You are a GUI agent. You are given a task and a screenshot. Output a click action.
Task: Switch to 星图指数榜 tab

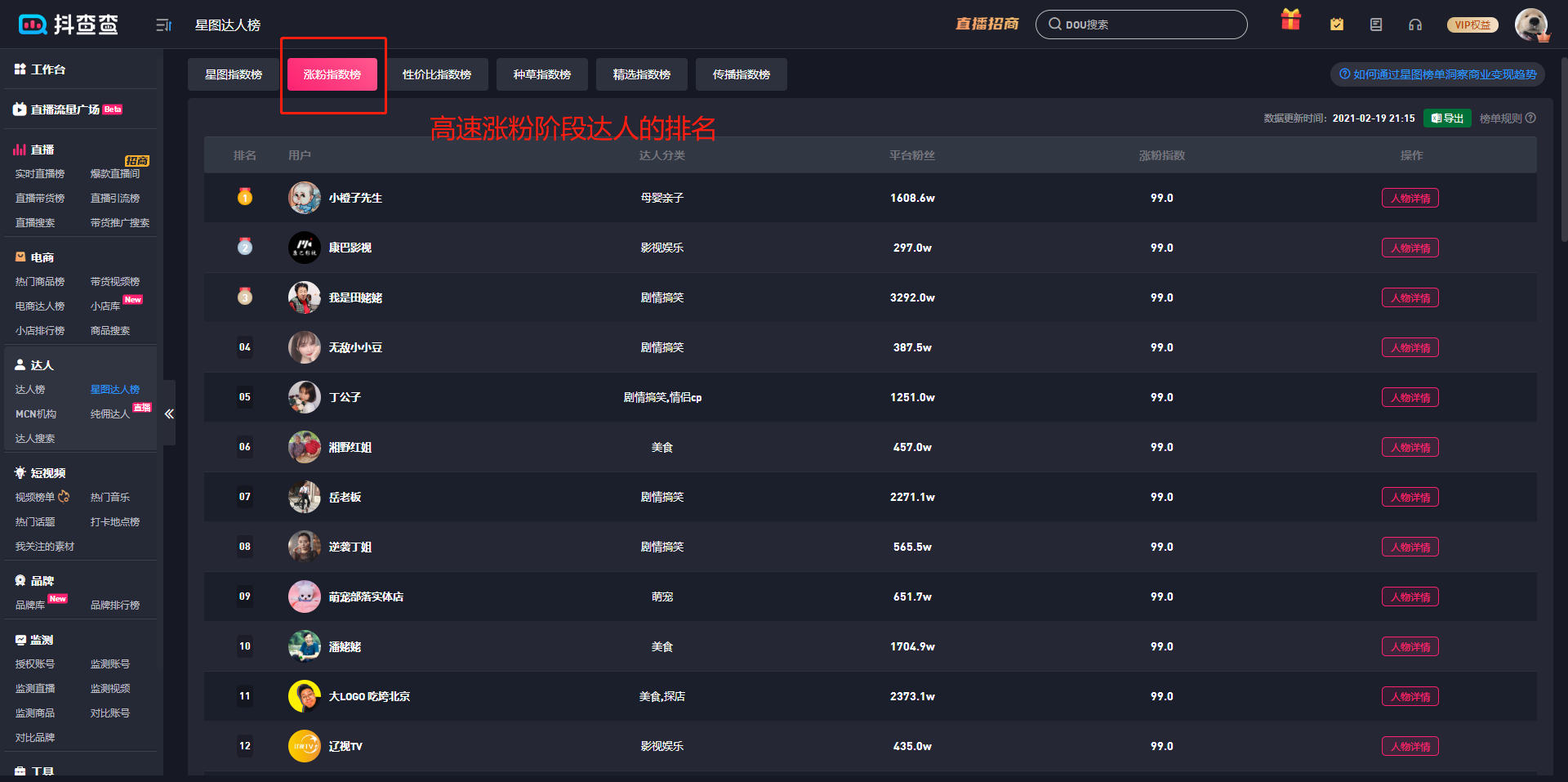click(234, 74)
